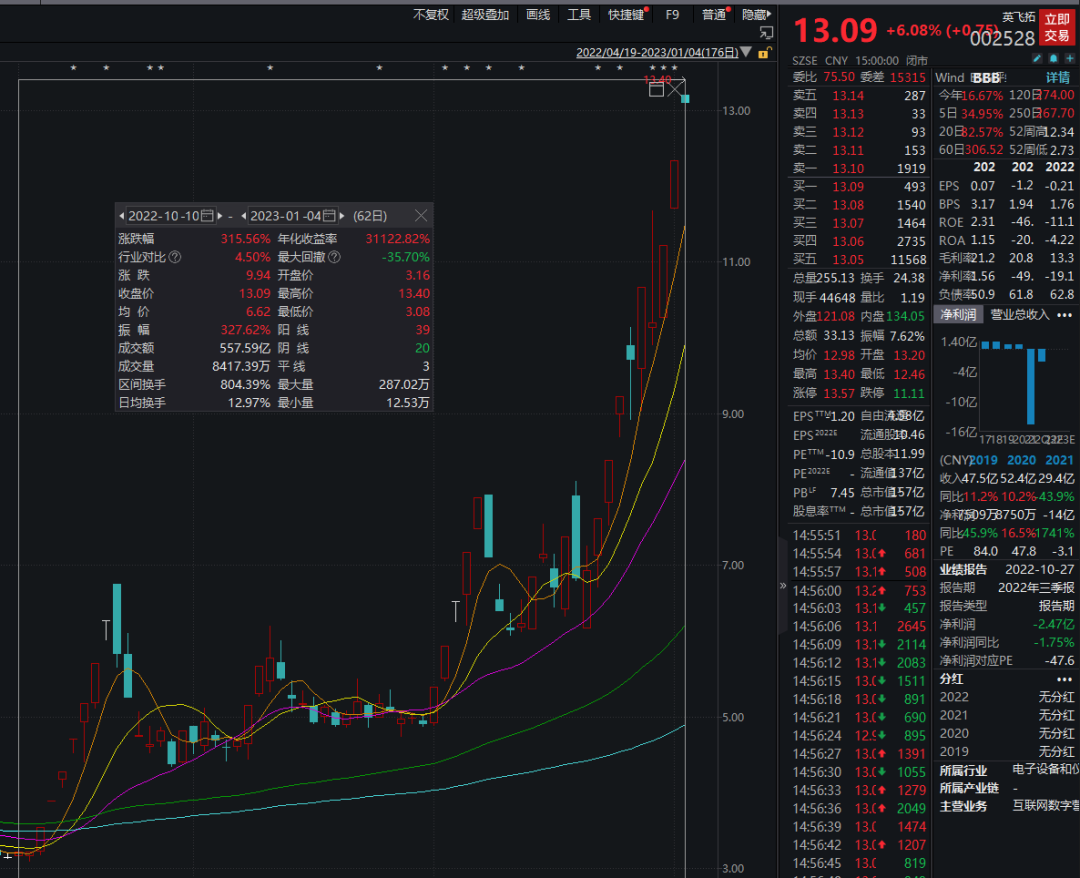Screen dimensions: 1080x878
Task: Open the 详情 details link
Action: click(x=1058, y=78)
